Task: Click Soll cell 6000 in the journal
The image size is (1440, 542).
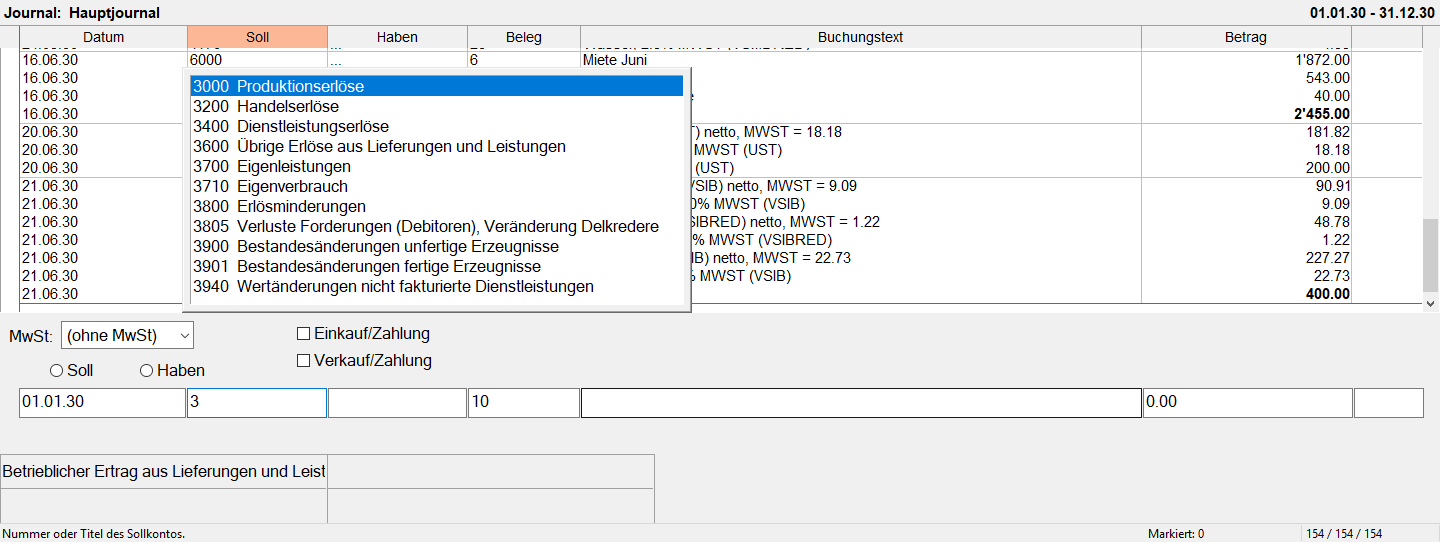Action: click(x=206, y=60)
